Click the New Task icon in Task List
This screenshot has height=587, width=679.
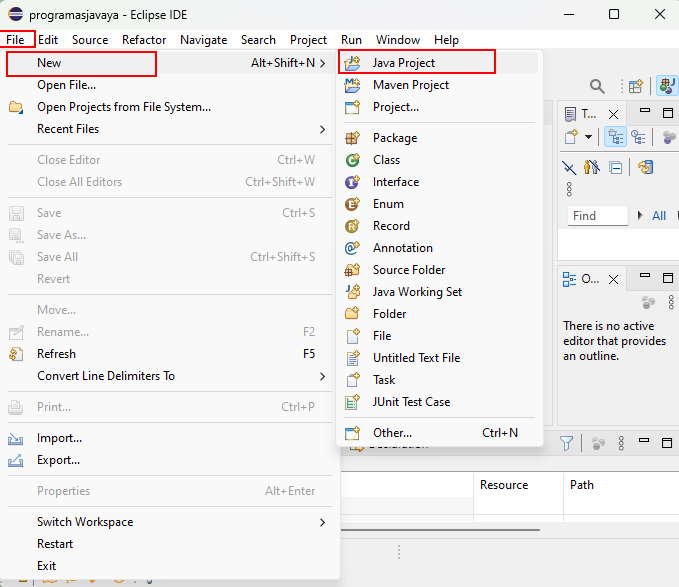[571, 137]
